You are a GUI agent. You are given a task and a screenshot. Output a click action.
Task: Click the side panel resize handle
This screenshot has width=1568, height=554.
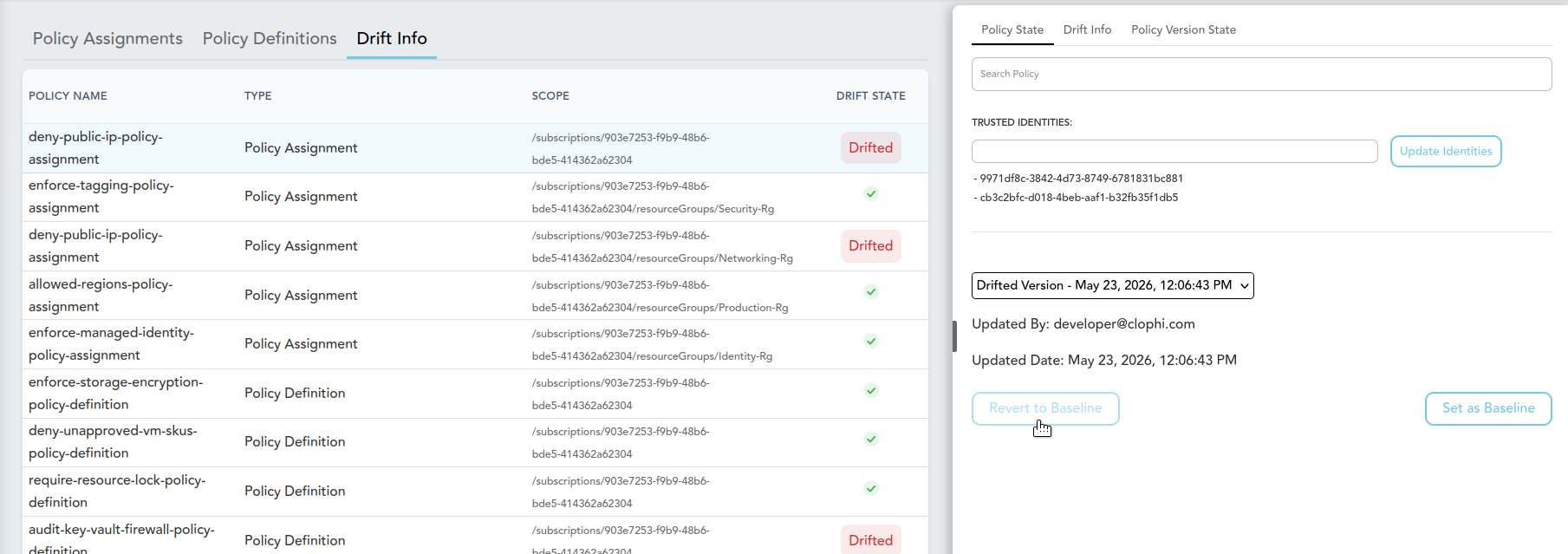[x=954, y=336]
